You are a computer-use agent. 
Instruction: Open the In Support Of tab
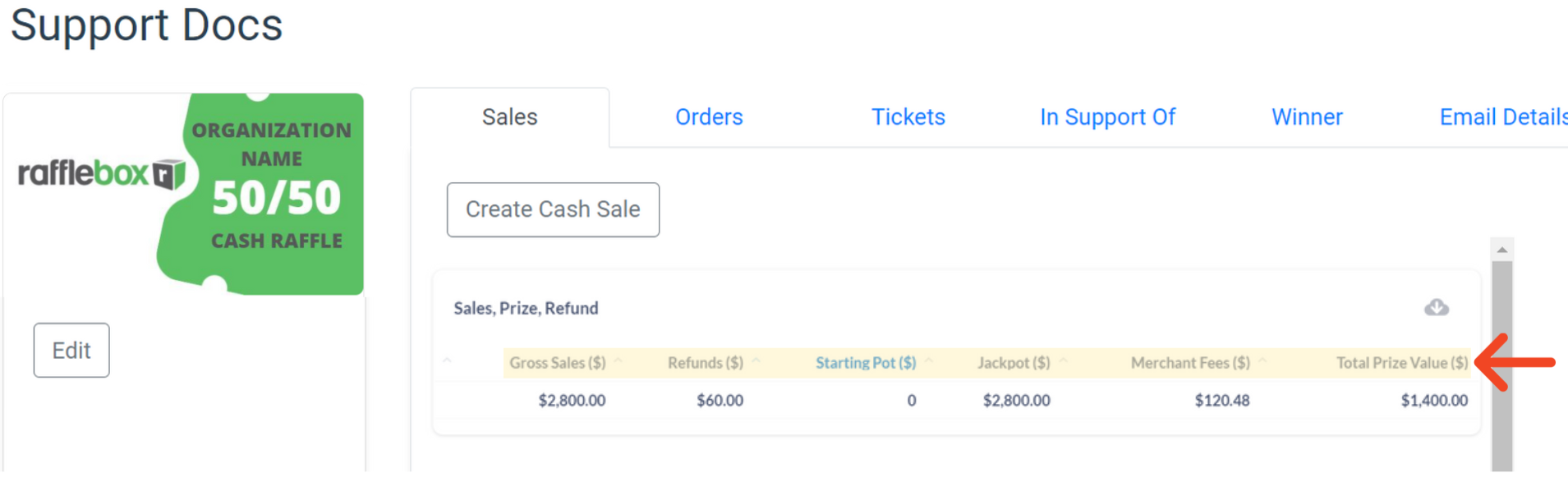coord(1108,117)
